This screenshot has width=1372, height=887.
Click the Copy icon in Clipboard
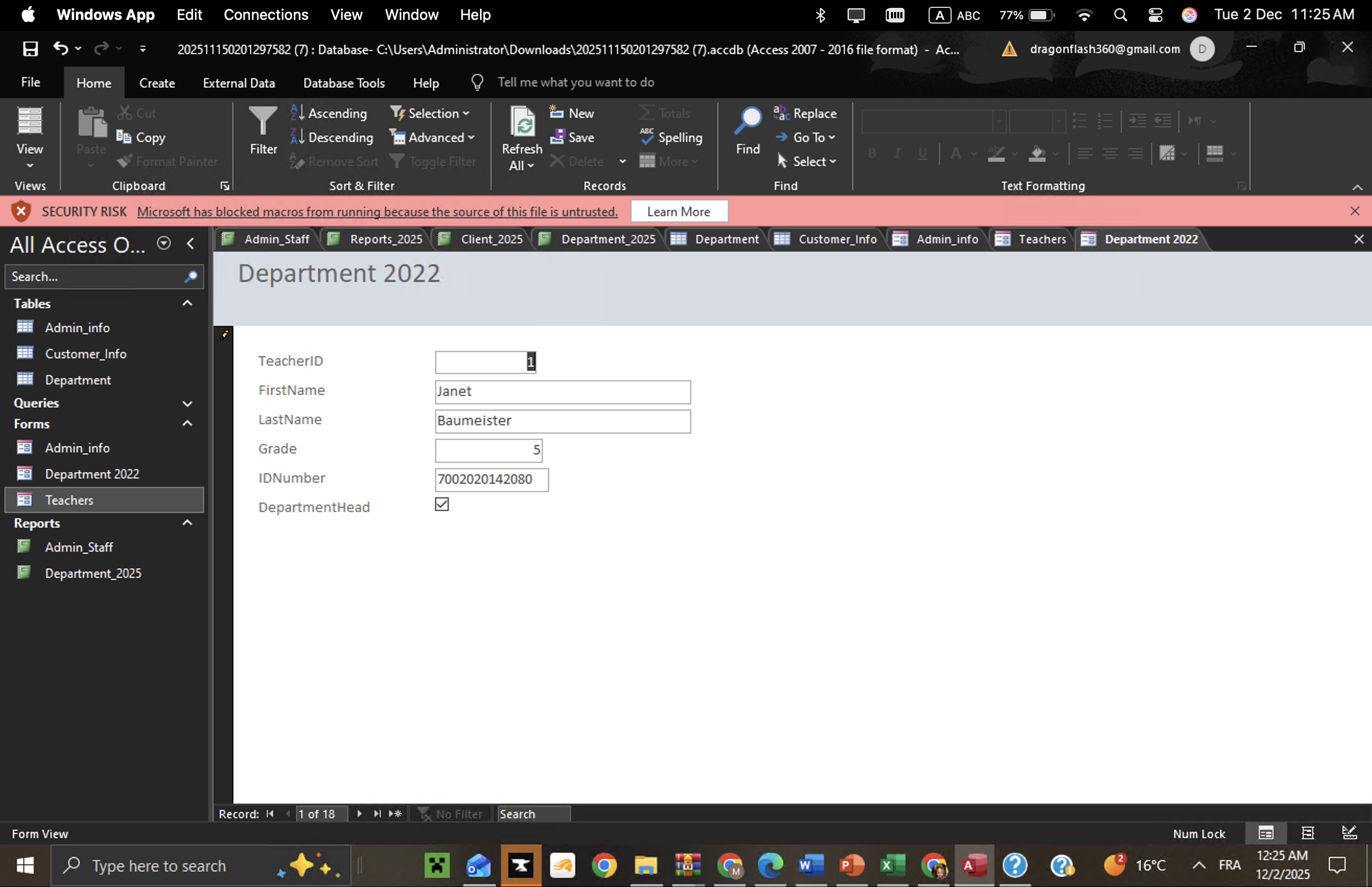click(x=124, y=137)
